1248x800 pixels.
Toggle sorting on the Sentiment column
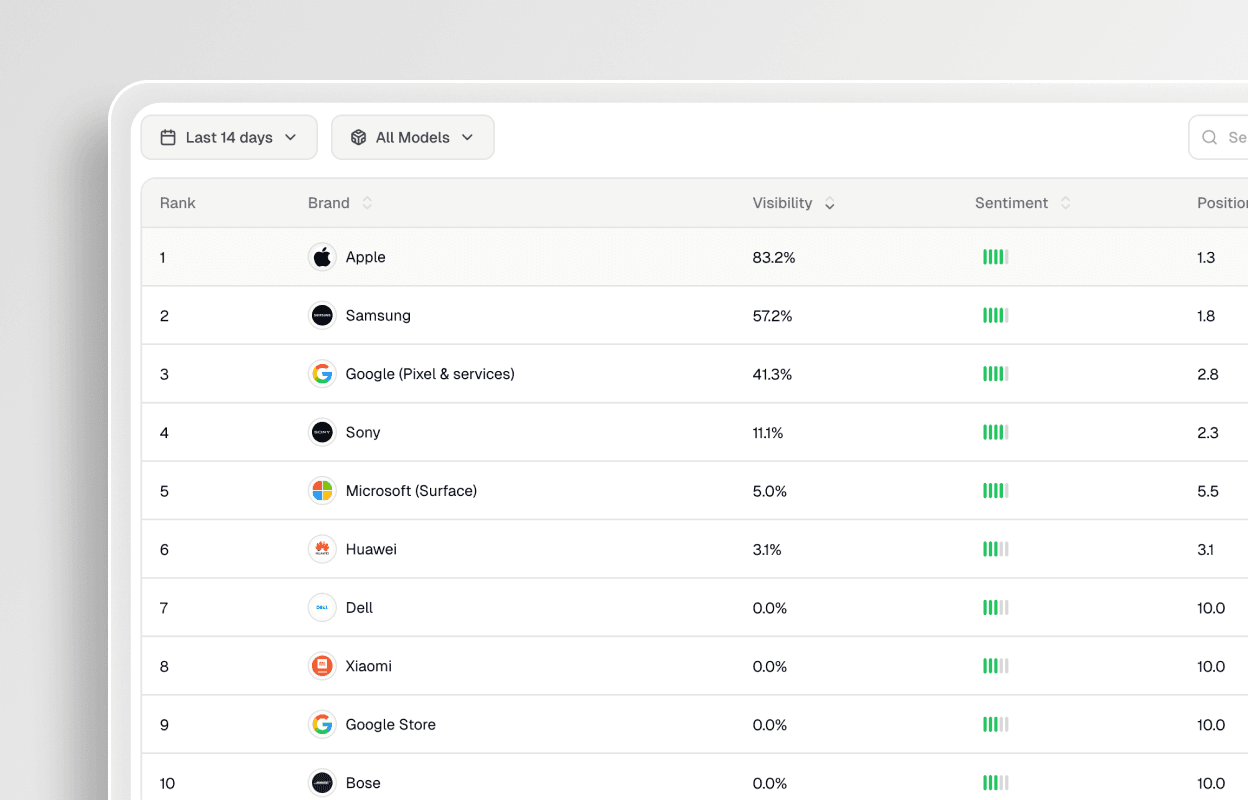coord(1066,203)
